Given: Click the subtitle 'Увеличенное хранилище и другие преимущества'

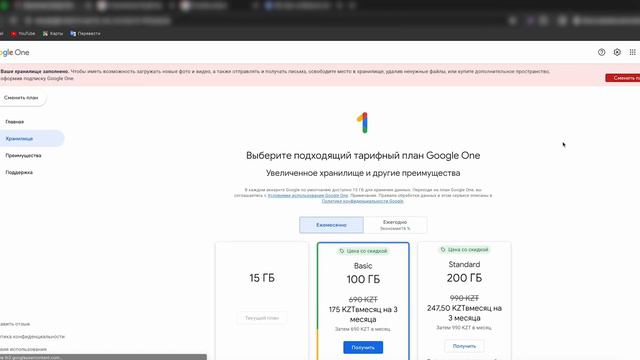Looking at the screenshot, I should tap(363, 173).
